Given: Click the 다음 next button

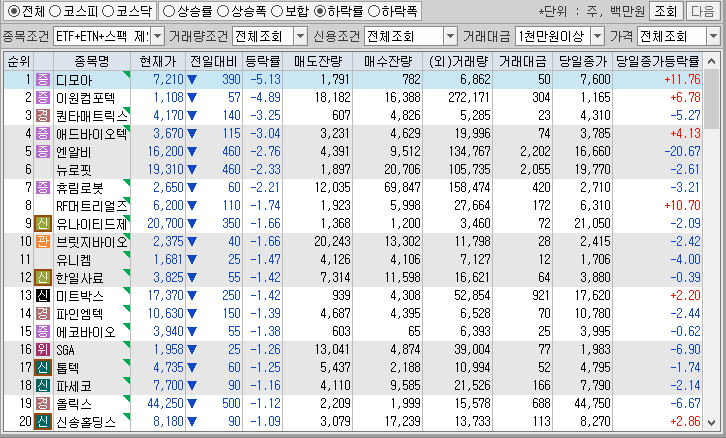Looking at the screenshot, I should (x=702, y=11).
